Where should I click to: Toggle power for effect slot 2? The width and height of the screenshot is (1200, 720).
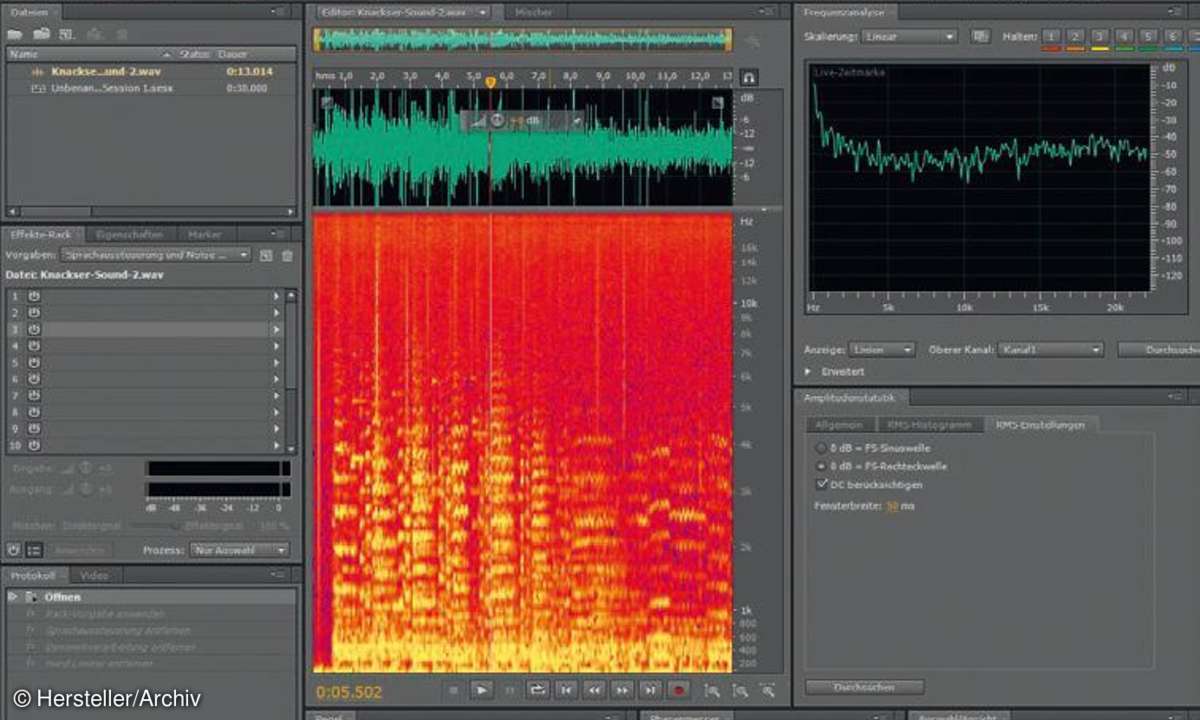pyautogui.click(x=33, y=312)
